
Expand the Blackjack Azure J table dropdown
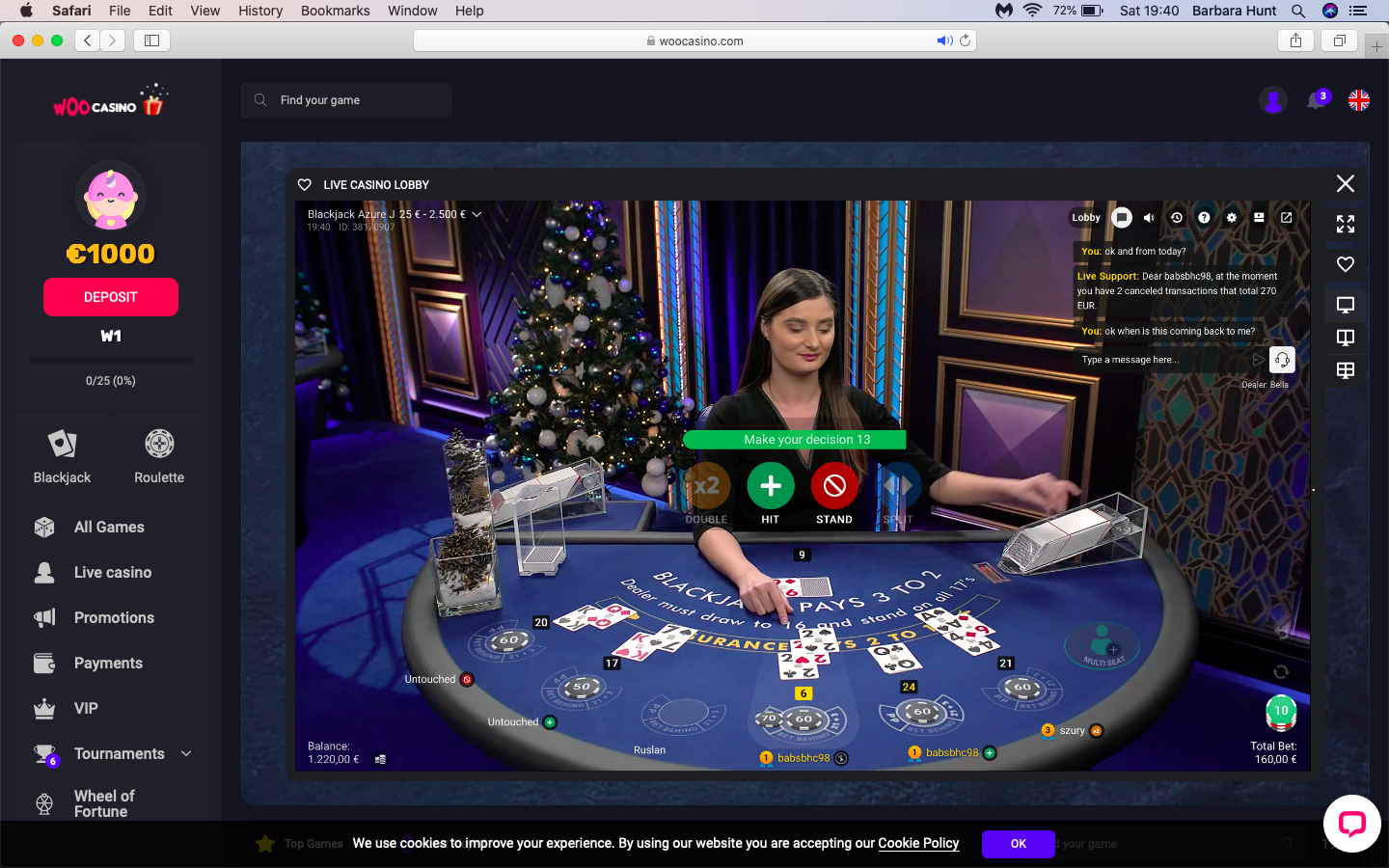[477, 214]
